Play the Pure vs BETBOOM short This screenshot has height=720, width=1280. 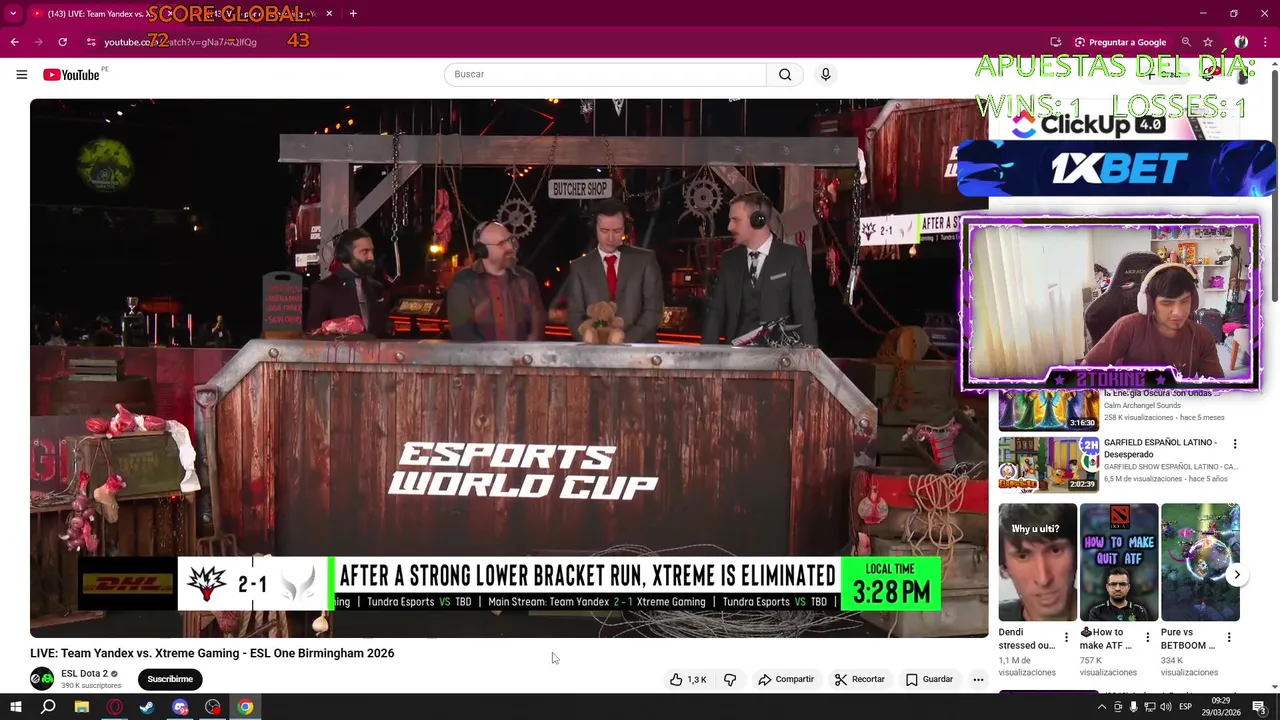[x=1200, y=562]
